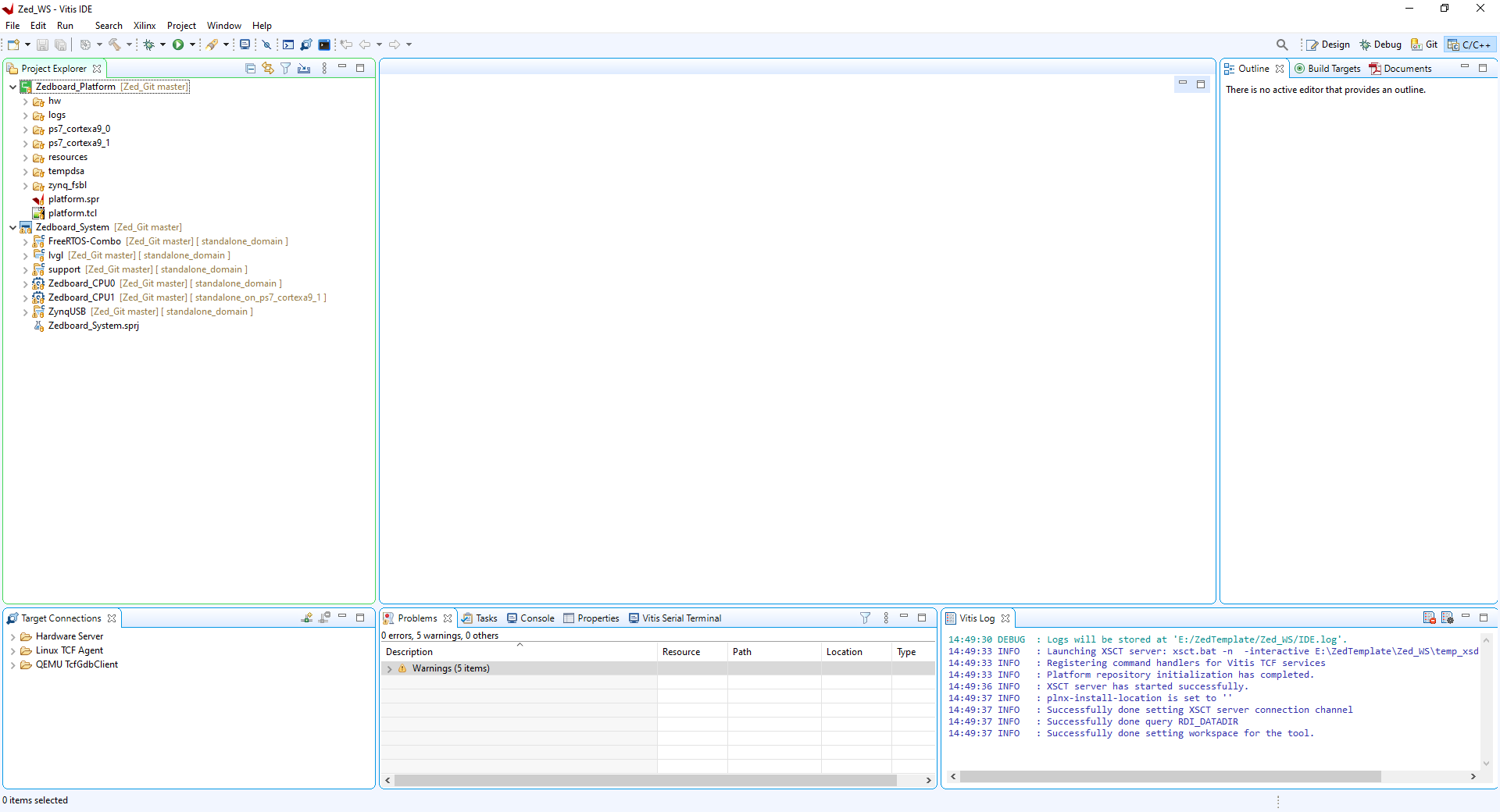Click the Last Edit Location icon
1500x812 pixels.
(346, 45)
